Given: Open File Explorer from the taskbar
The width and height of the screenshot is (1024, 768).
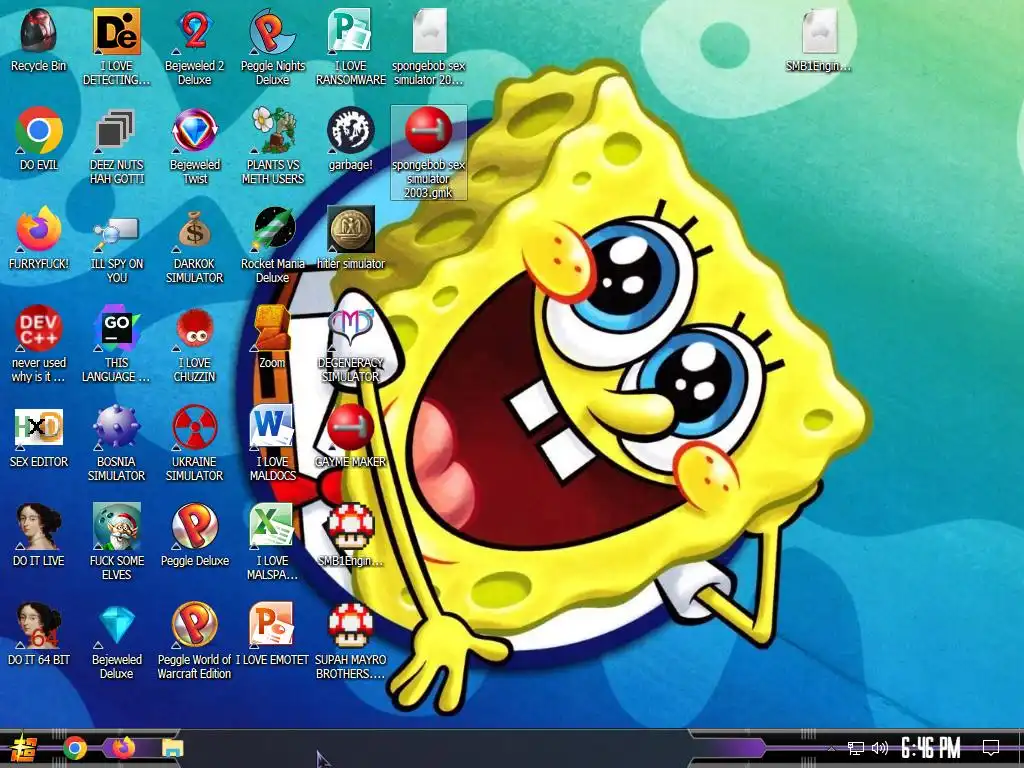Looking at the screenshot, I should [173, 748].
